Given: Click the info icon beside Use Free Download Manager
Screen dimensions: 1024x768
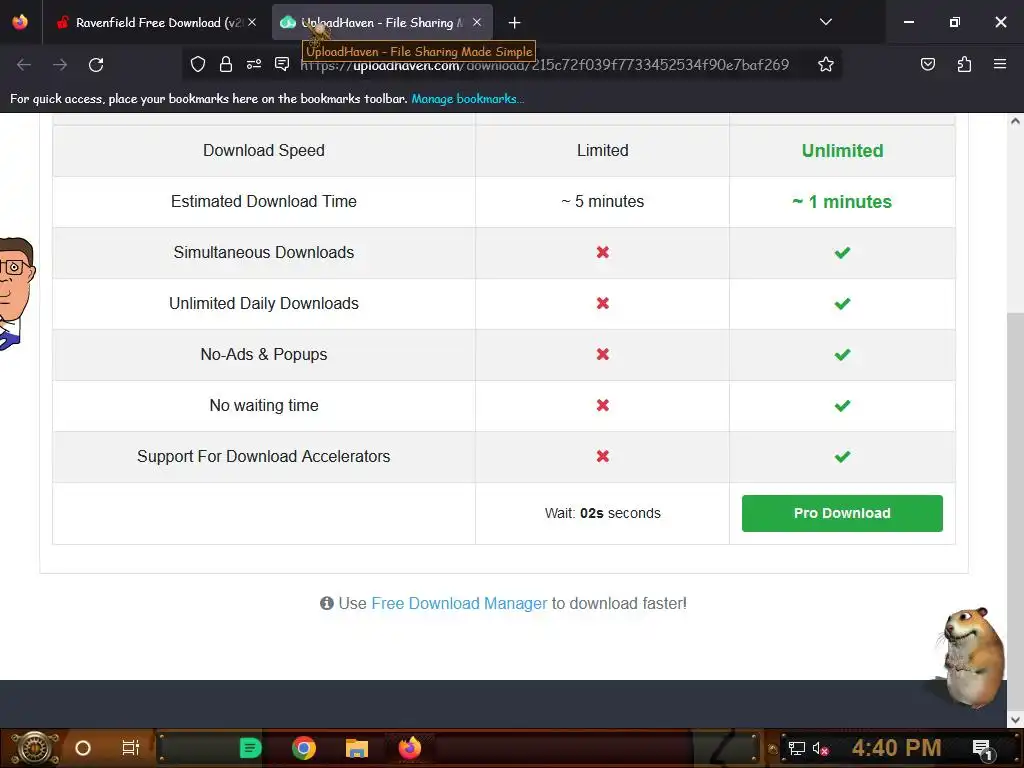Looking at the screenshot, I should [x=327, y=603].
